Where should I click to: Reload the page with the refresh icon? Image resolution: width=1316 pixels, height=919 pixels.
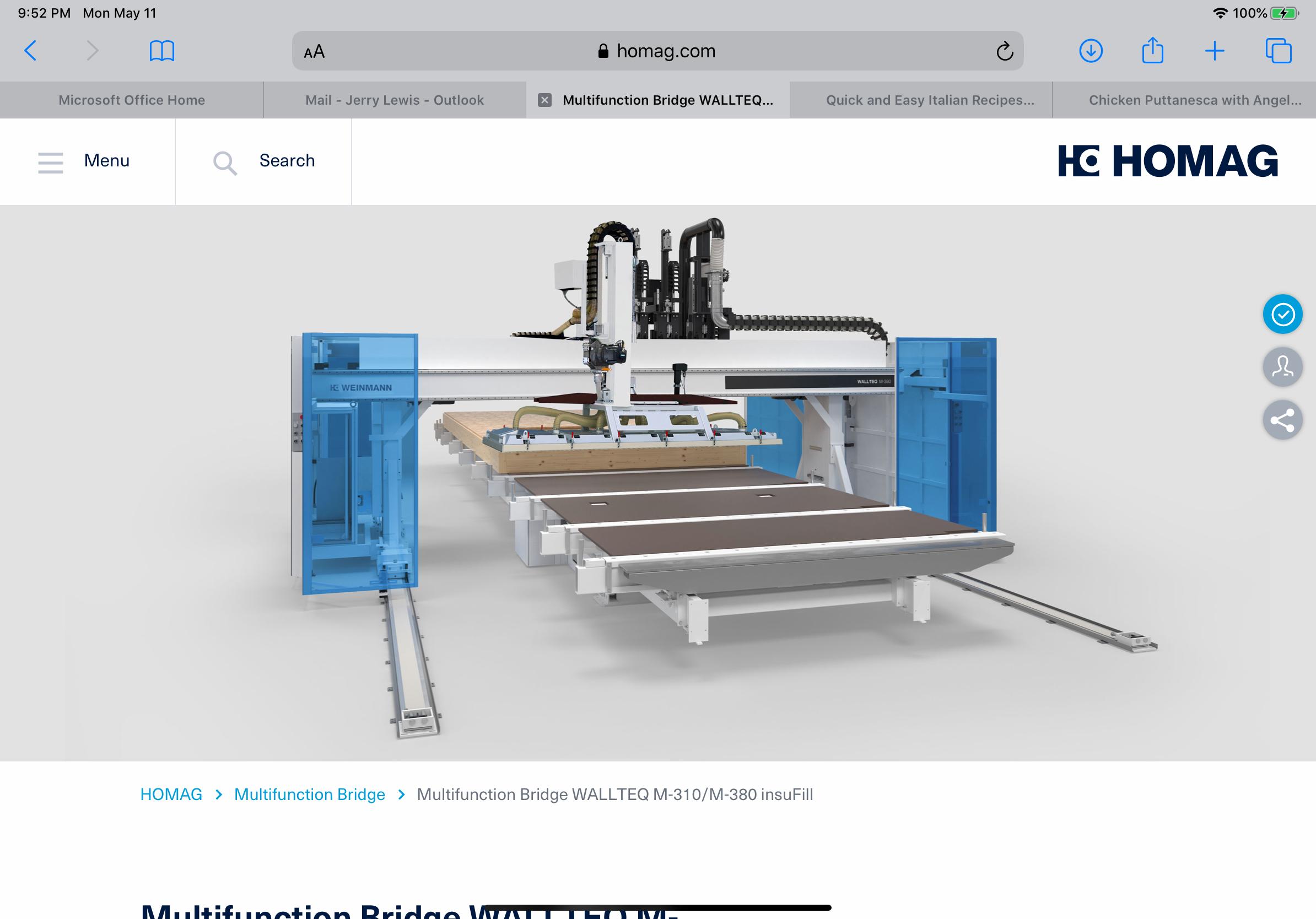tap(1004, 52)
